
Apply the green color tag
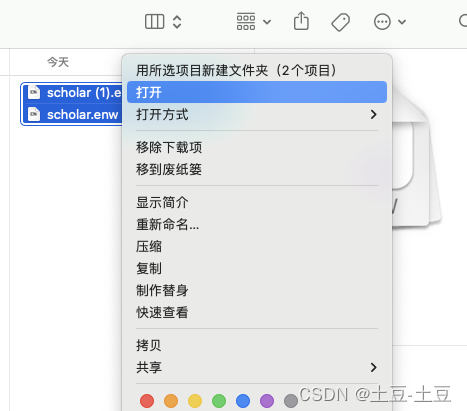219,401
